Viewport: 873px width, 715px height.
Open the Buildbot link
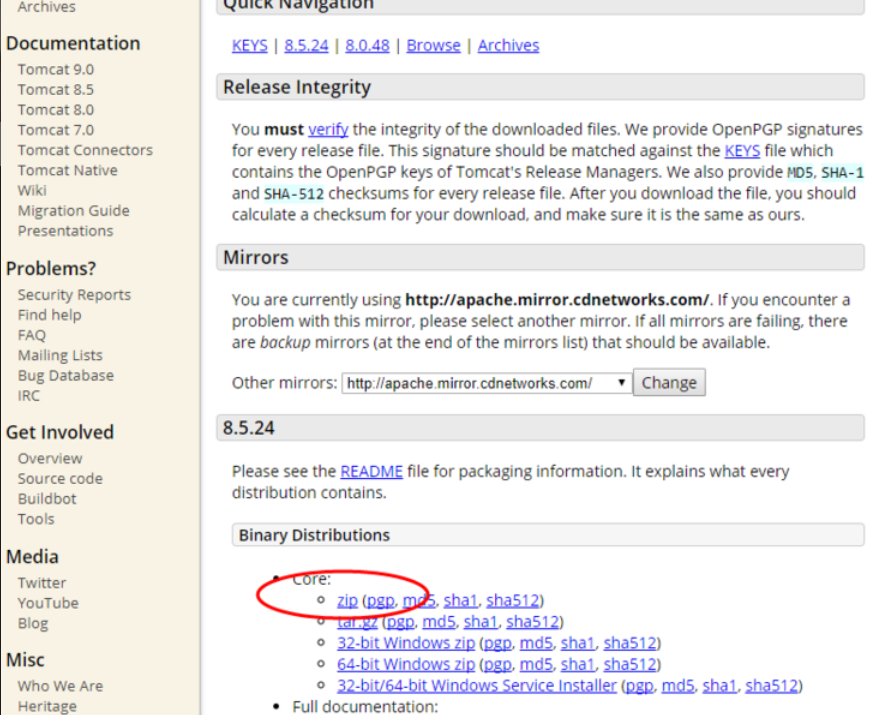47,499
